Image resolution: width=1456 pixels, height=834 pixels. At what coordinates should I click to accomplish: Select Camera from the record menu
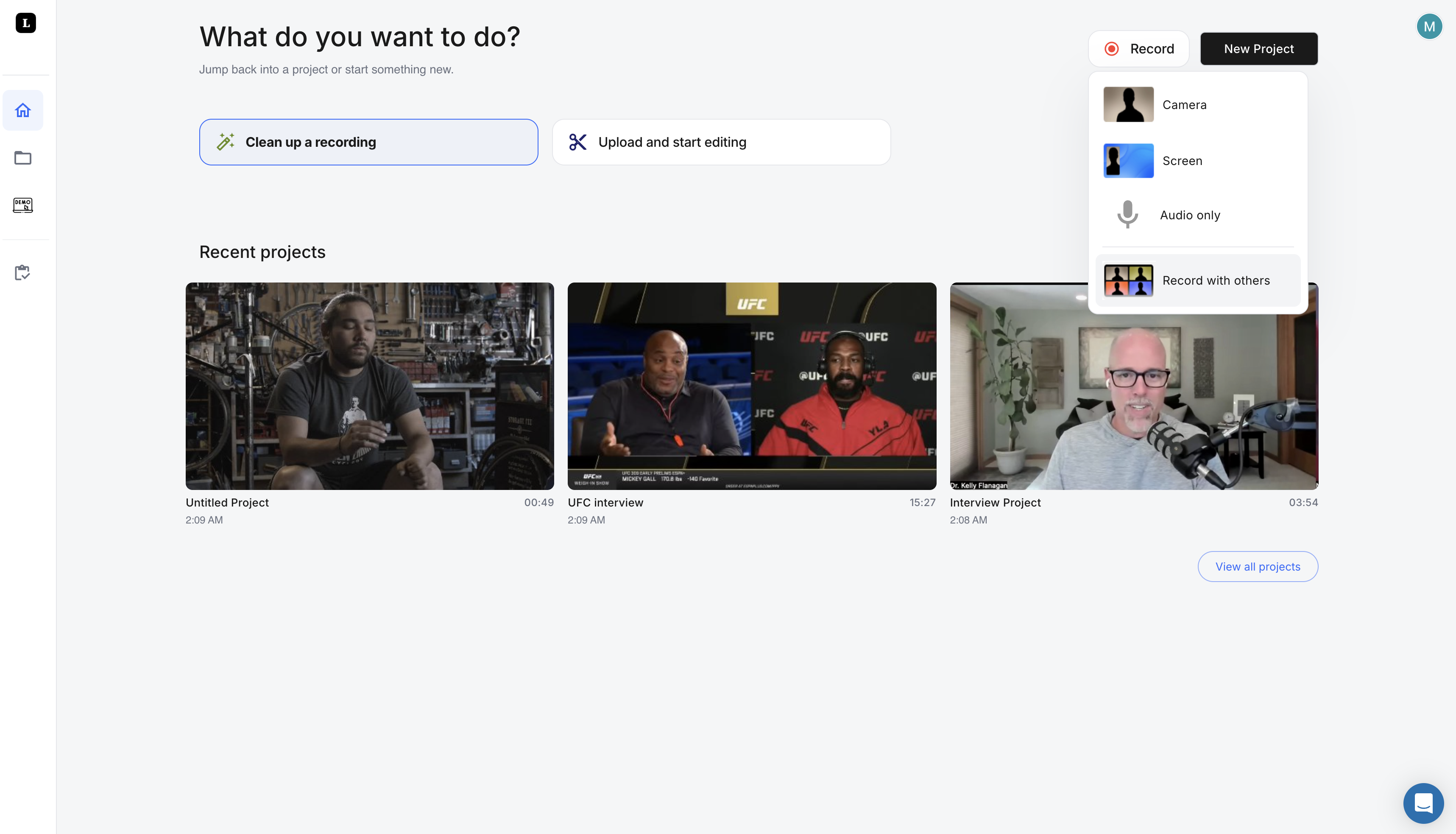pos(1183,105)
